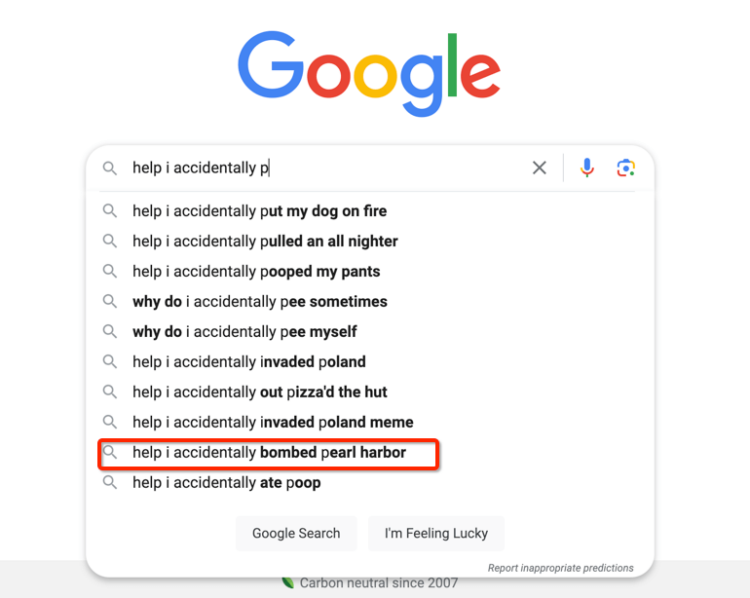This screenshot has height=598, width=750.
Task: Pick 'why do i accidentally pee myself'
Action: pos(244,331)
